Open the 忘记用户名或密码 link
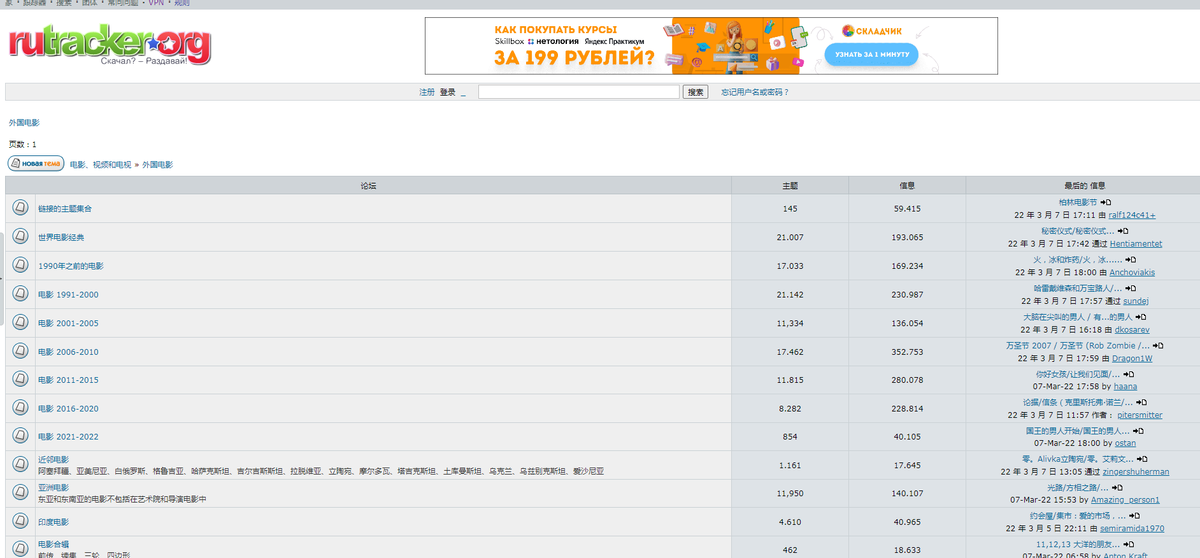 (754, 92)
